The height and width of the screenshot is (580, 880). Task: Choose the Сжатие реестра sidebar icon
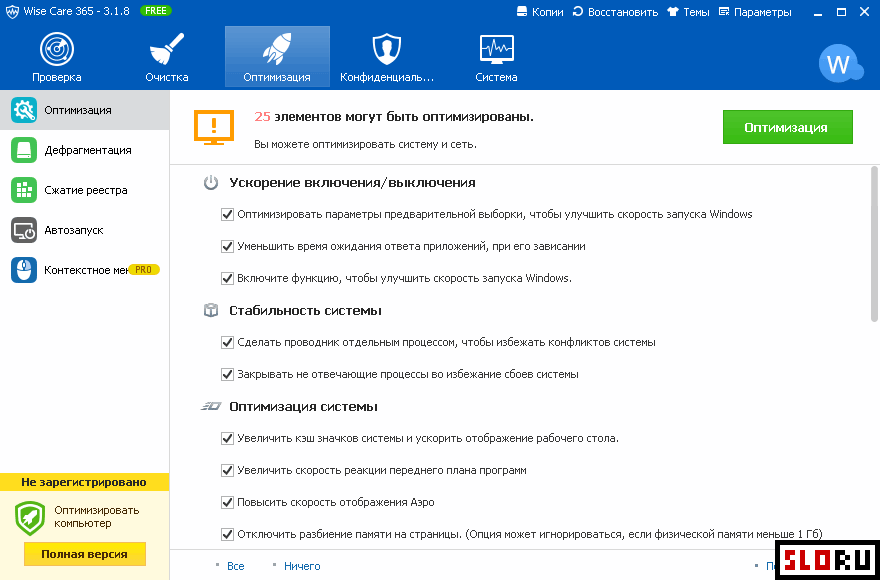(x=24, y=190)
